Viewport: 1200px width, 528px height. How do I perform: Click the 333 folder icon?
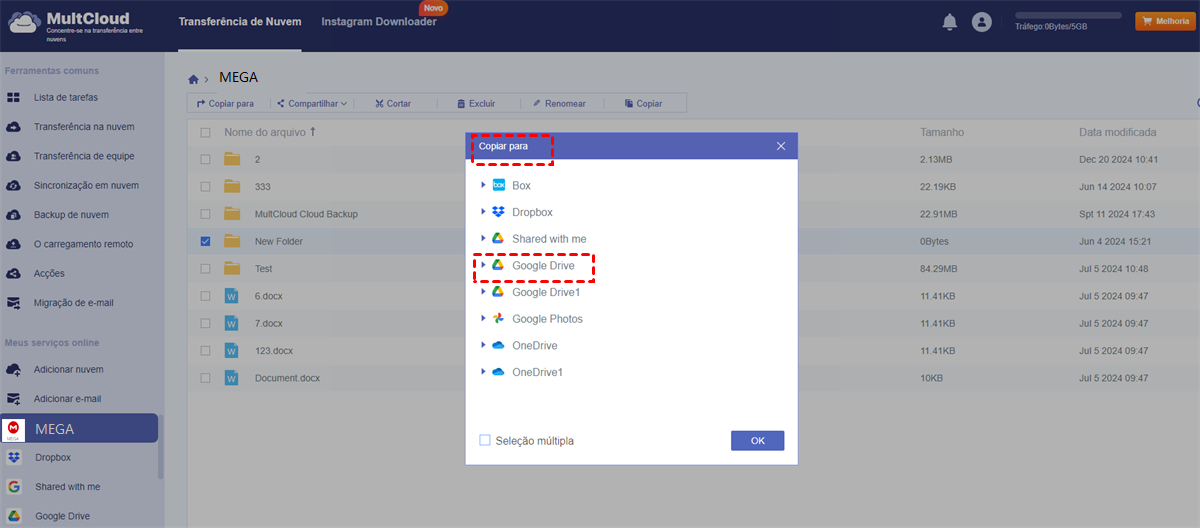click(x=233, y=186)
